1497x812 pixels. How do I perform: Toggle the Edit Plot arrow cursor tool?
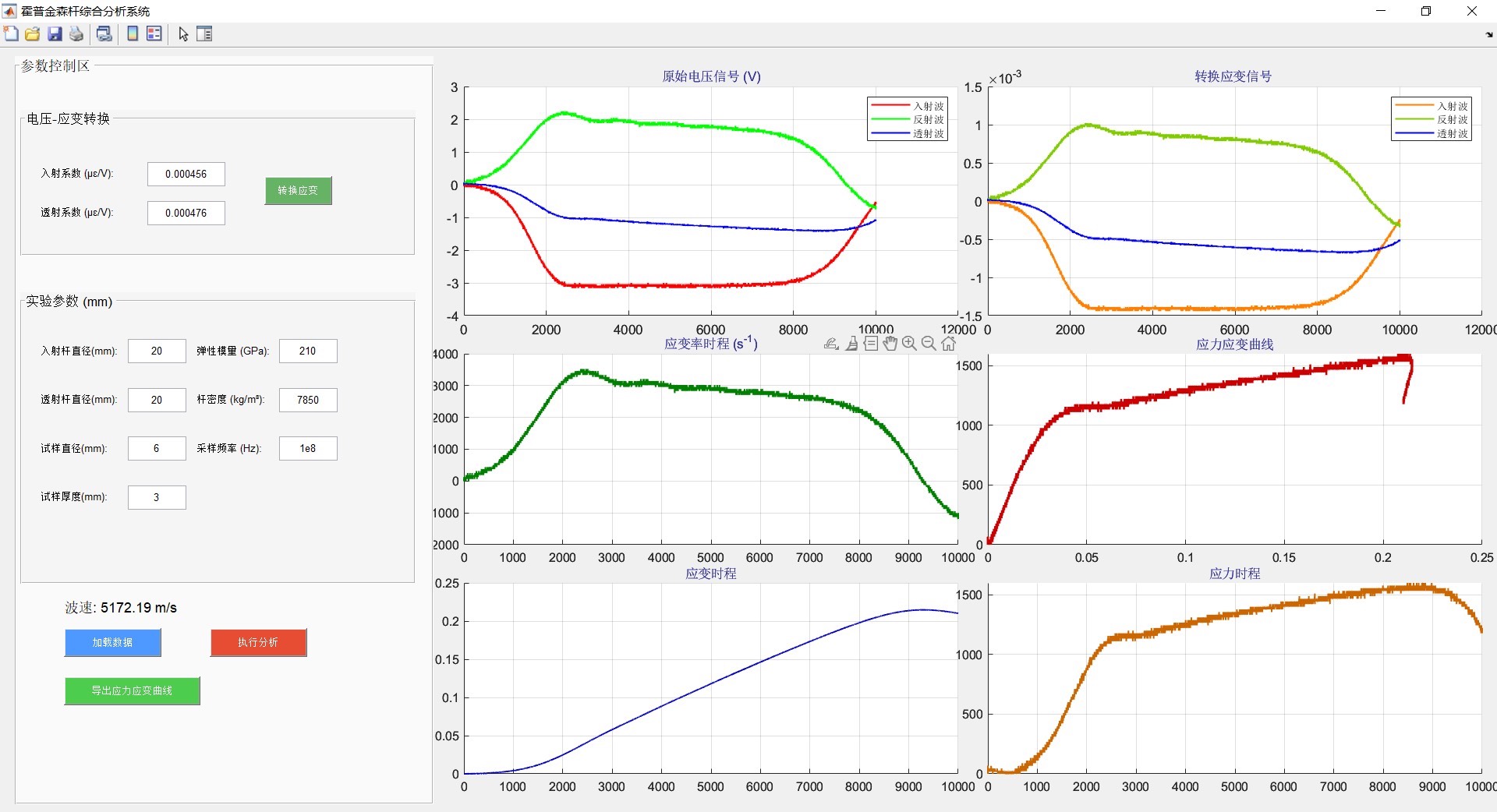pyautogui.click(x=183, y=34)
